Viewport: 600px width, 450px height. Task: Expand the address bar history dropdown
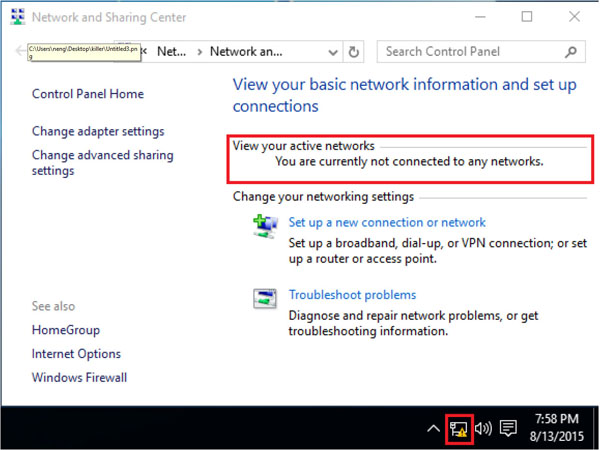334,52
